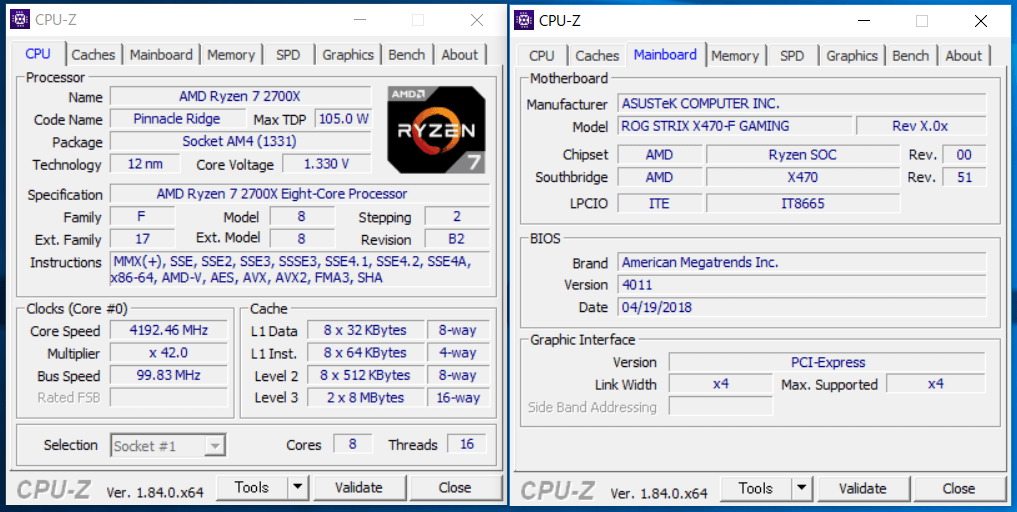The width and height of the screenshot is (1017, 512).
Task: Click LPCIO value IT8665
Action: tap(803, 204)
